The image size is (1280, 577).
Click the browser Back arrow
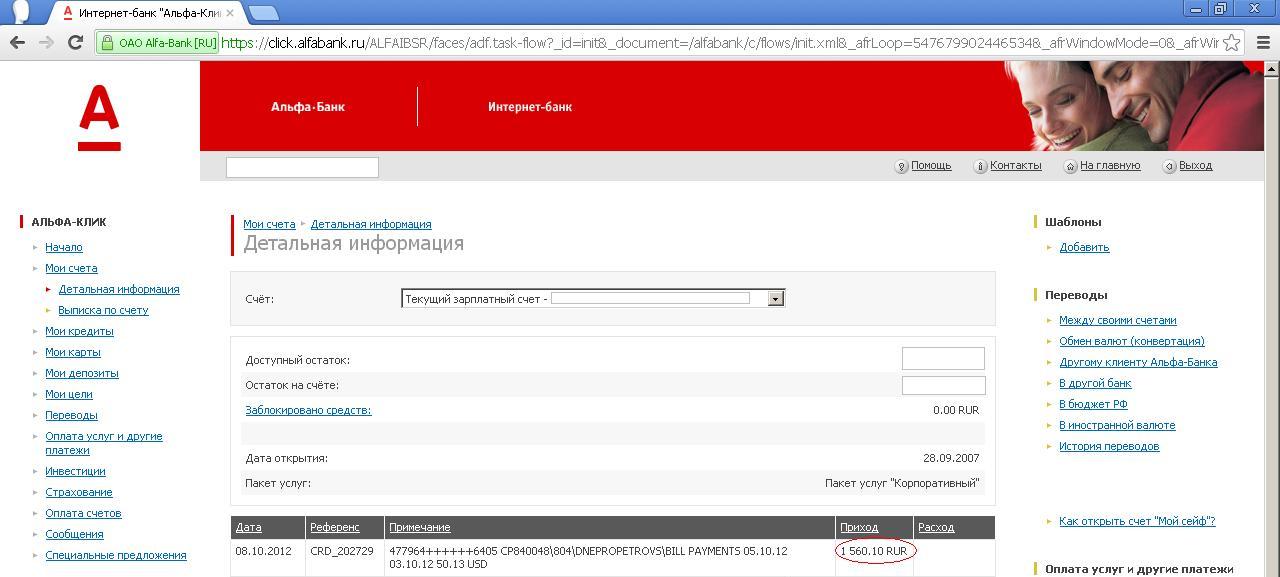17,42
